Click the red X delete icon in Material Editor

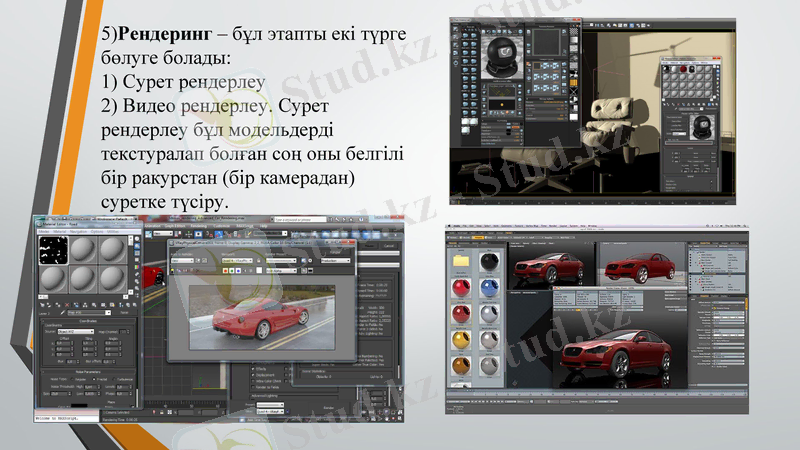(67, 305)
